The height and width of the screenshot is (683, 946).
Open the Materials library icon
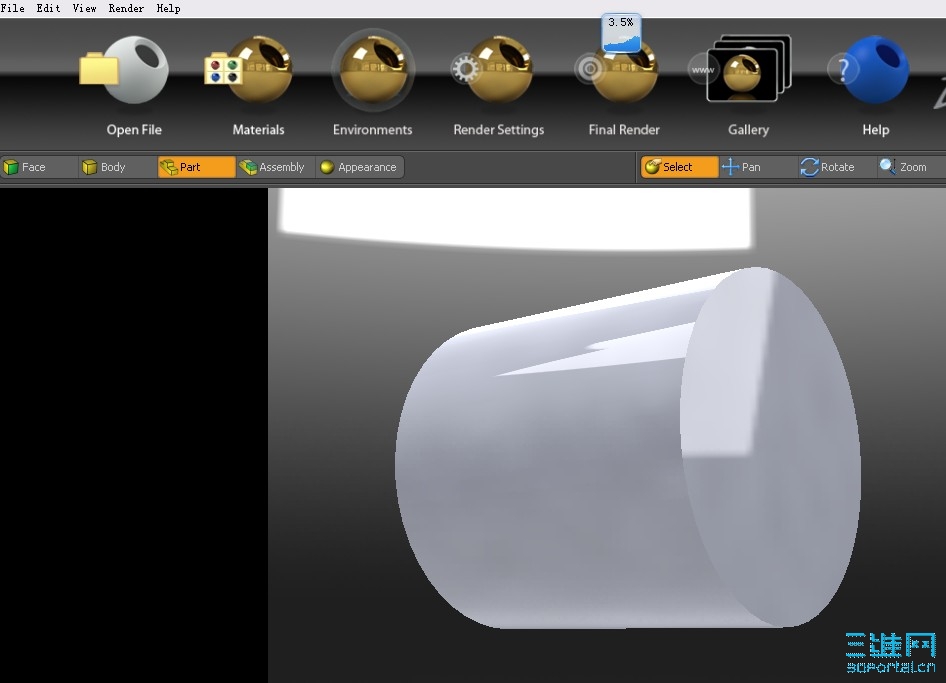[x=249, y=69]
